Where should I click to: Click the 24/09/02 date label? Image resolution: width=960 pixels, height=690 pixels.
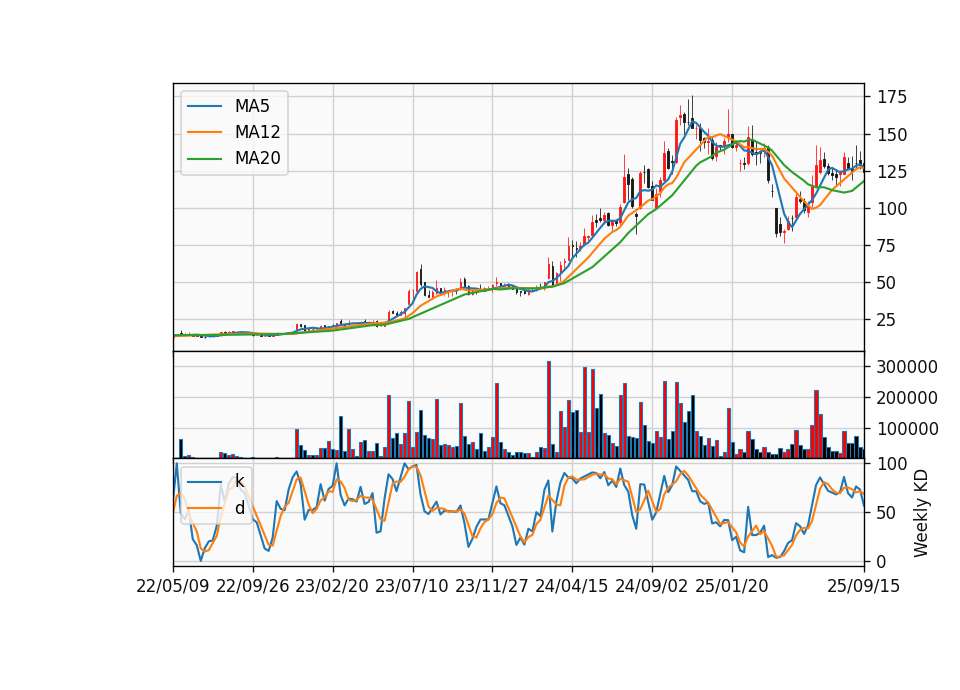(651, 587)
